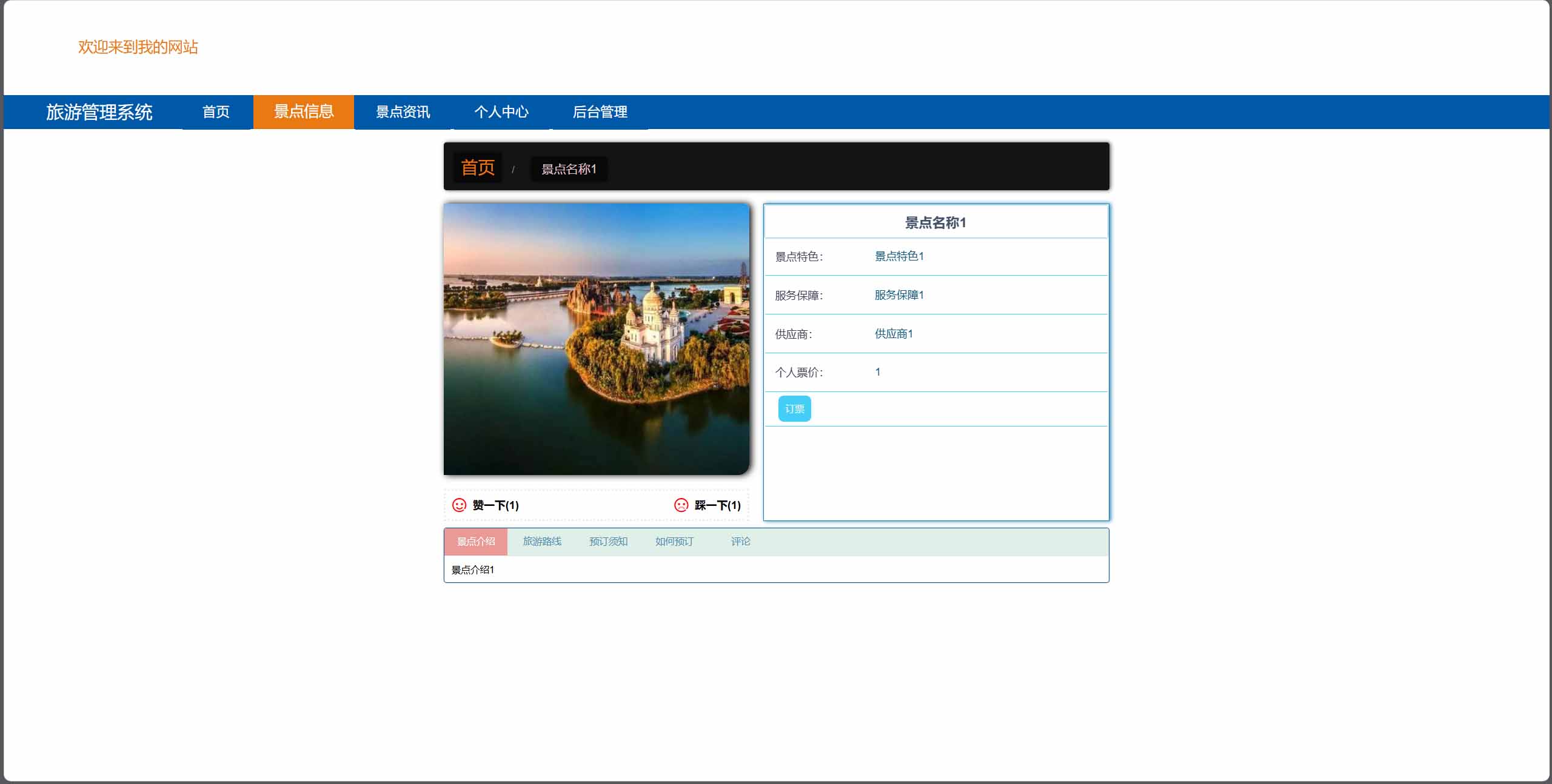Select 景点信息 navigation item

click(x=304, y=111)
